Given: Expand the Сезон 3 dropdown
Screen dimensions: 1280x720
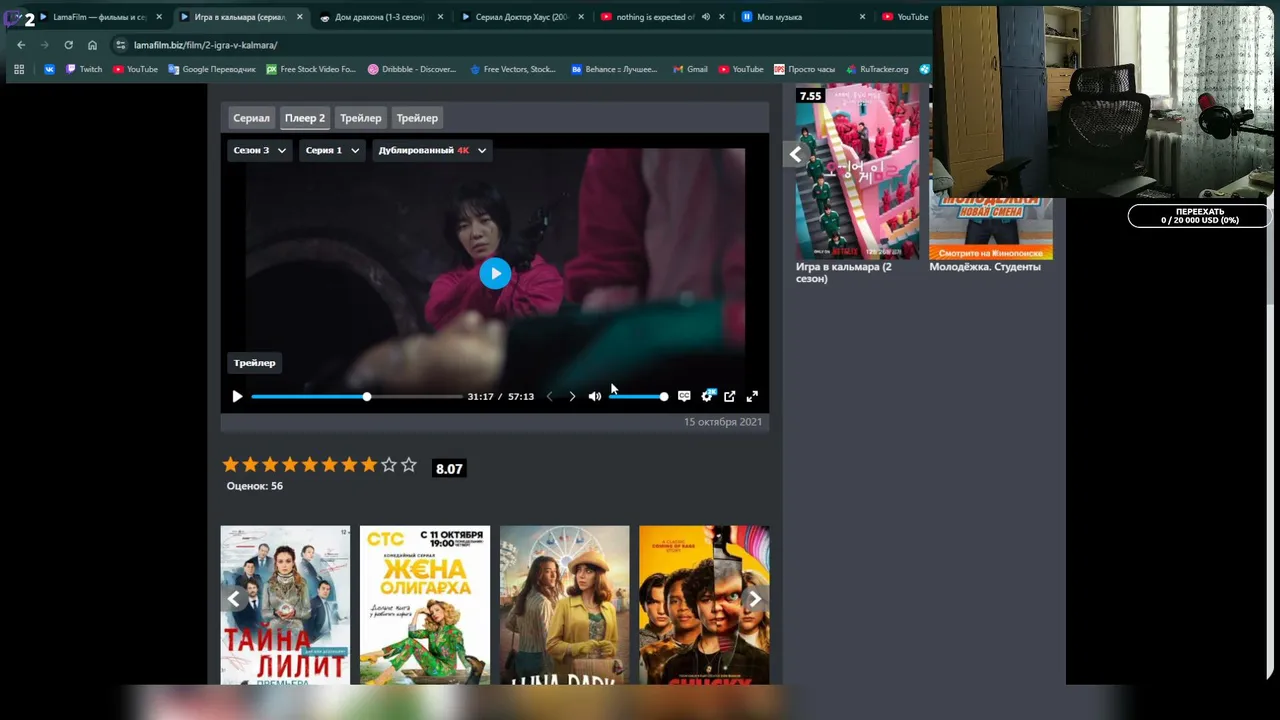Looking at the screenshot, I should click(x=259, y=150).
